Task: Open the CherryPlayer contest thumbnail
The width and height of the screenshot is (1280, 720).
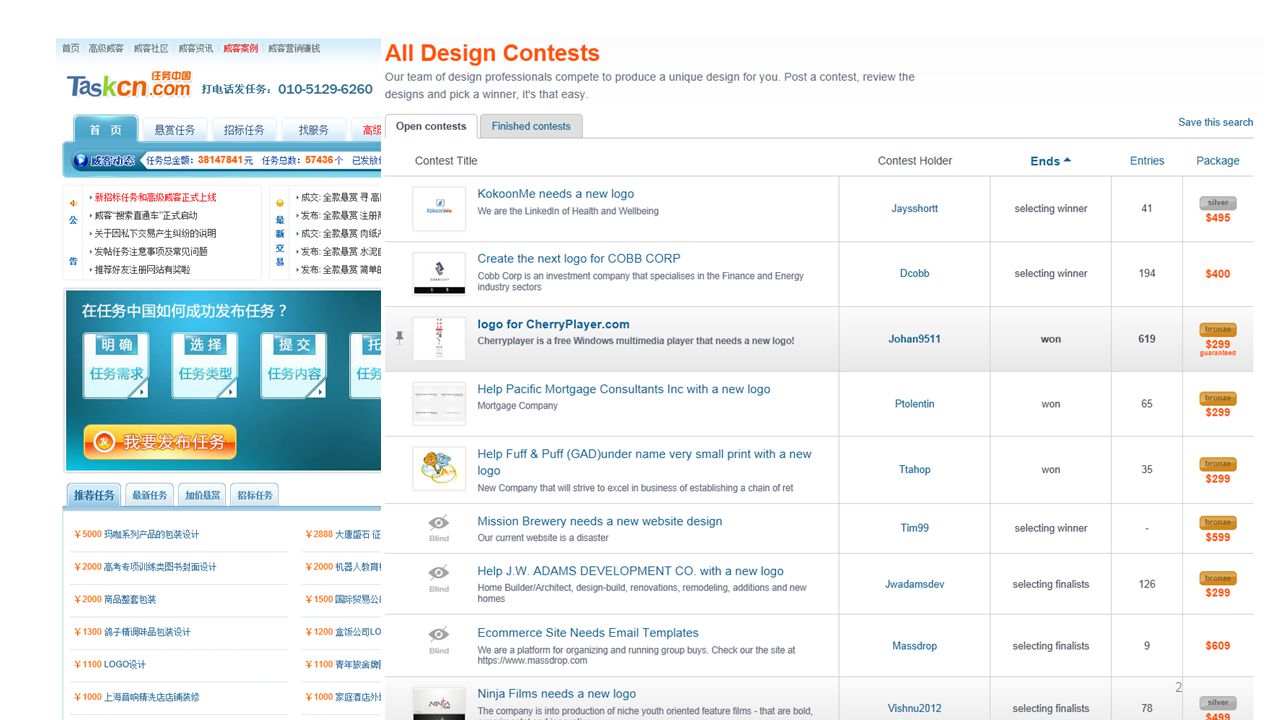Action: (x=439, y=339)
